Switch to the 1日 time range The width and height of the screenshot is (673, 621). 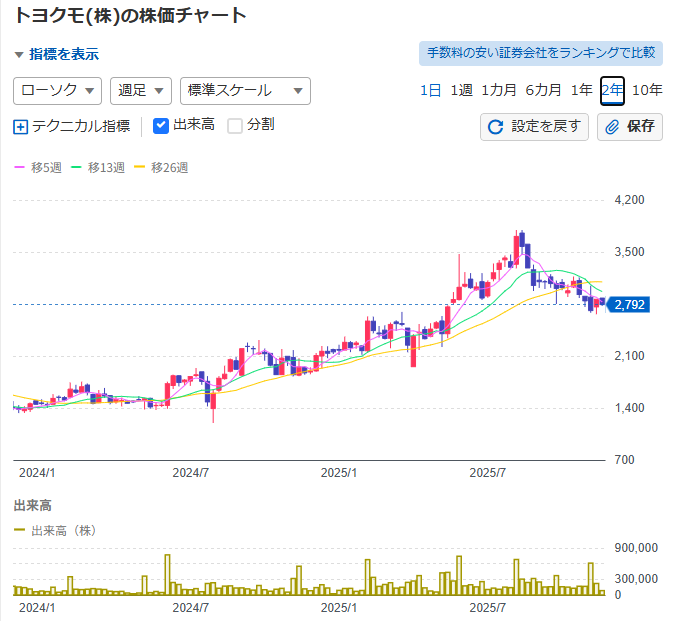click(x=430, y=90)
